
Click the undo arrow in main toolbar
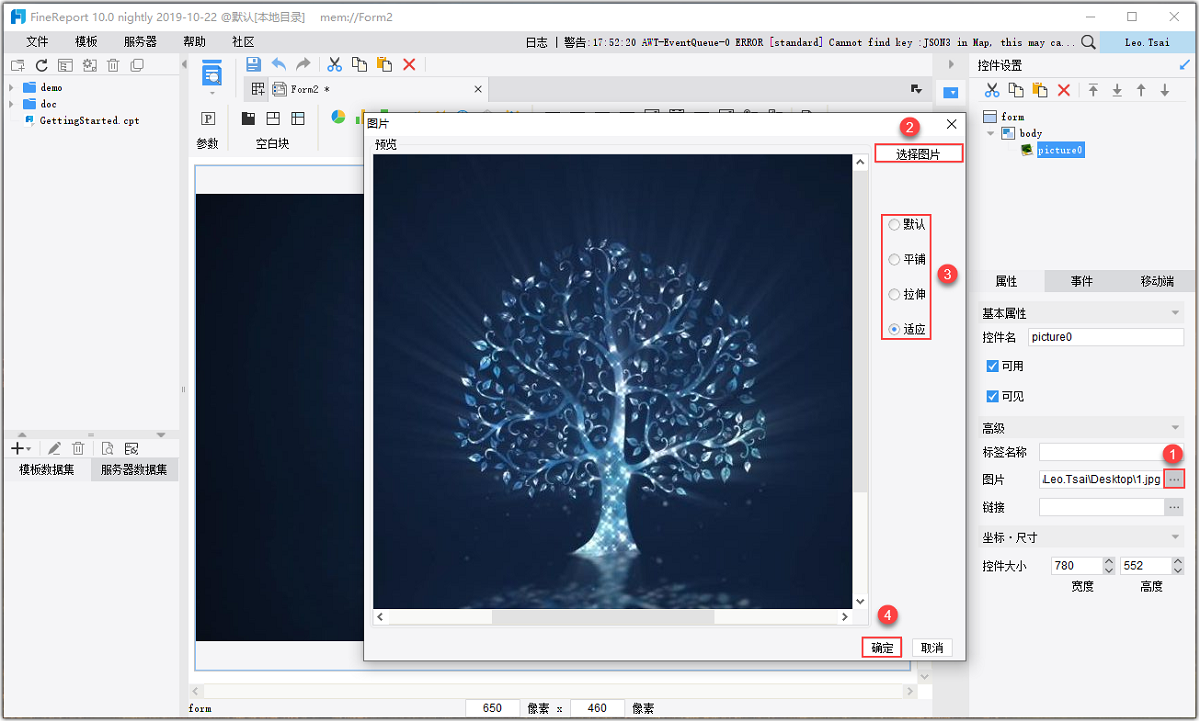pos(279,64)
